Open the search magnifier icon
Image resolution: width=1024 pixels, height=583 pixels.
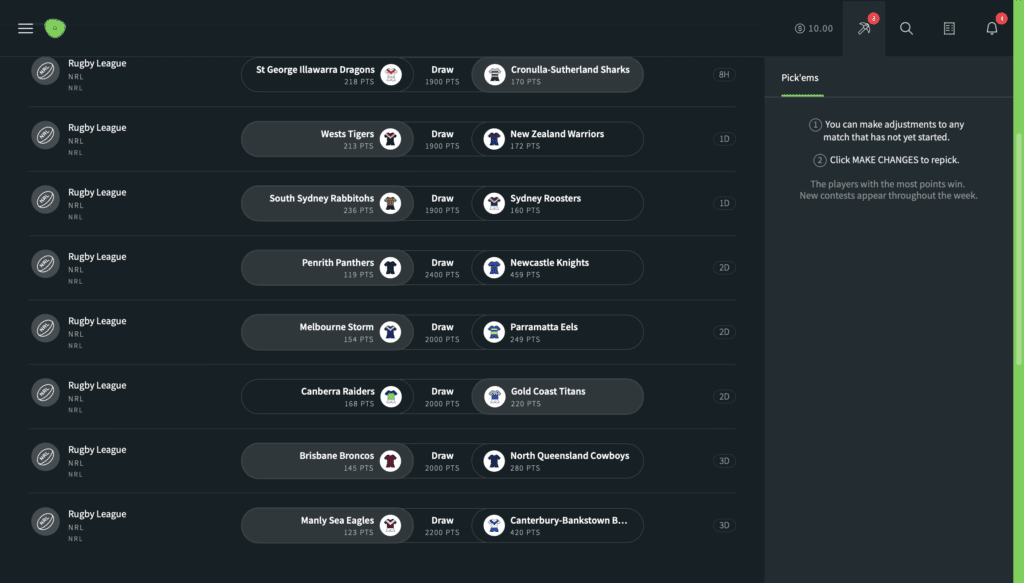pos(906,28)
